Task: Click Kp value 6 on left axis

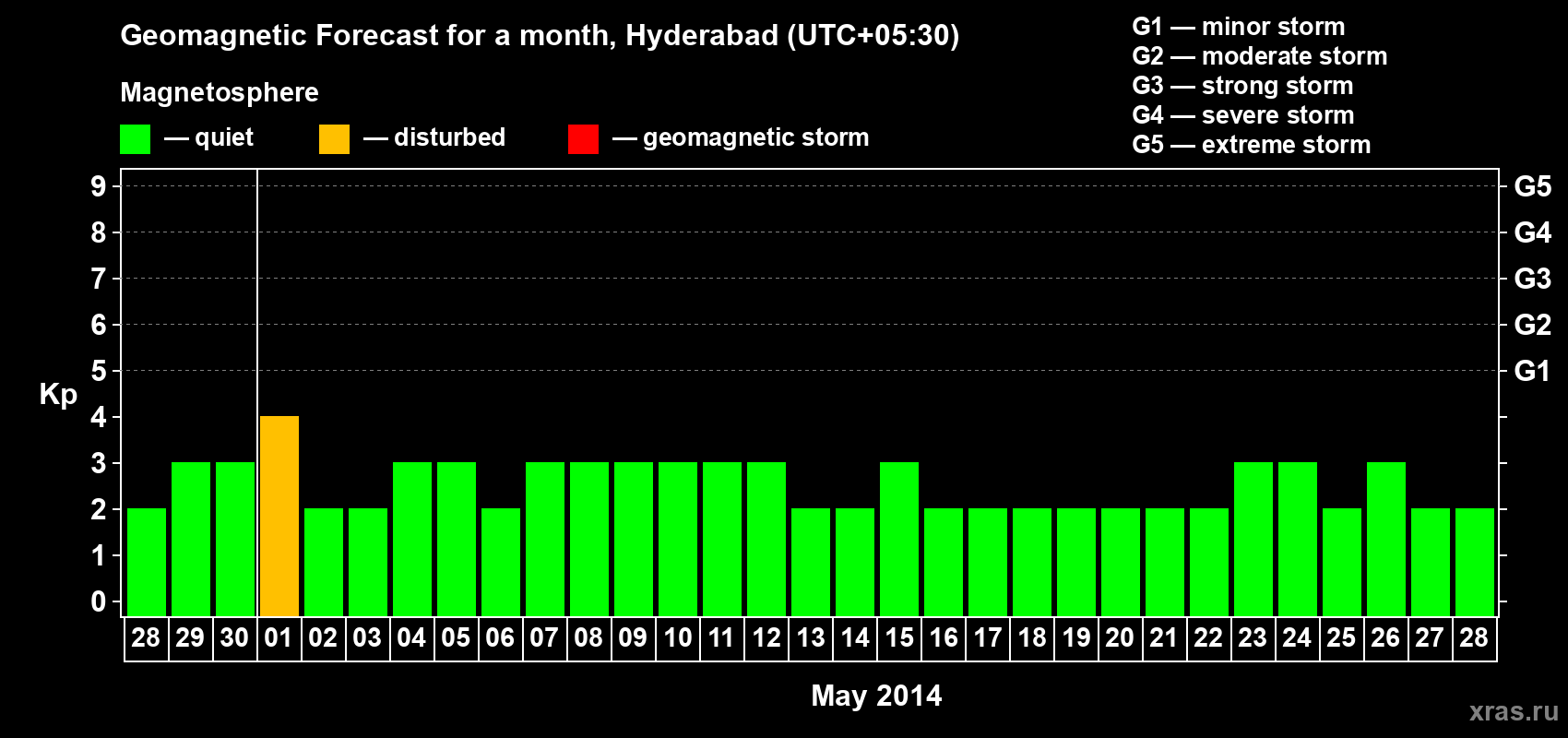Action: [x=99, y=325]
